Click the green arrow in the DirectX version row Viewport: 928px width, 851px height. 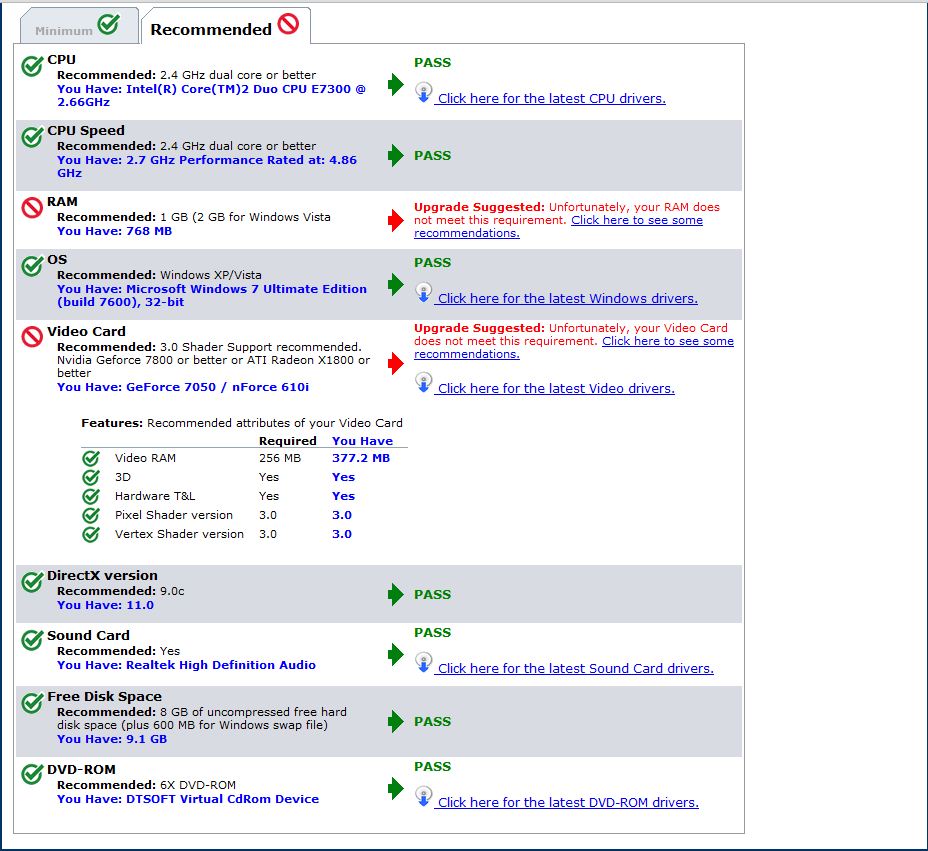(395, 594)
